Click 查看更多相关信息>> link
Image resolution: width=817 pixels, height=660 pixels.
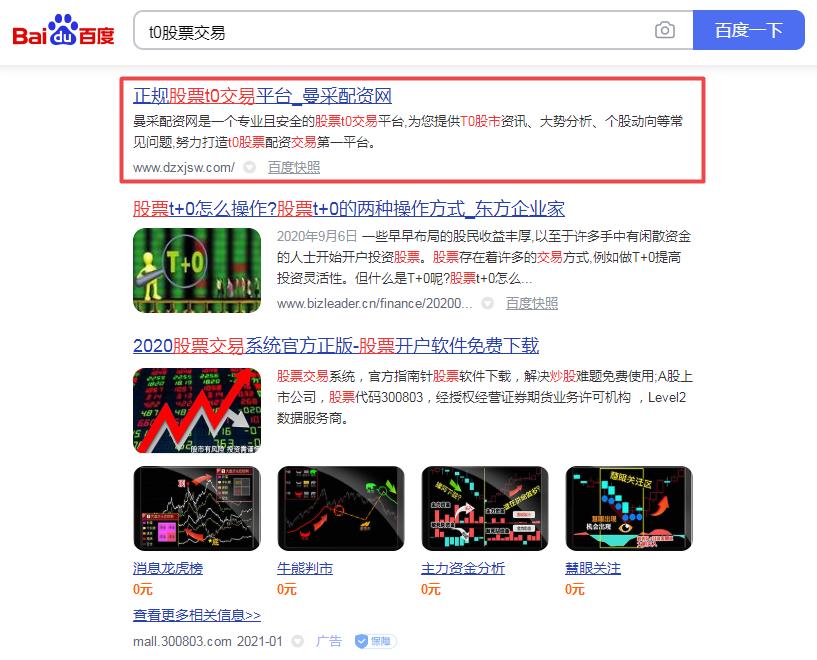pos(197,615)
